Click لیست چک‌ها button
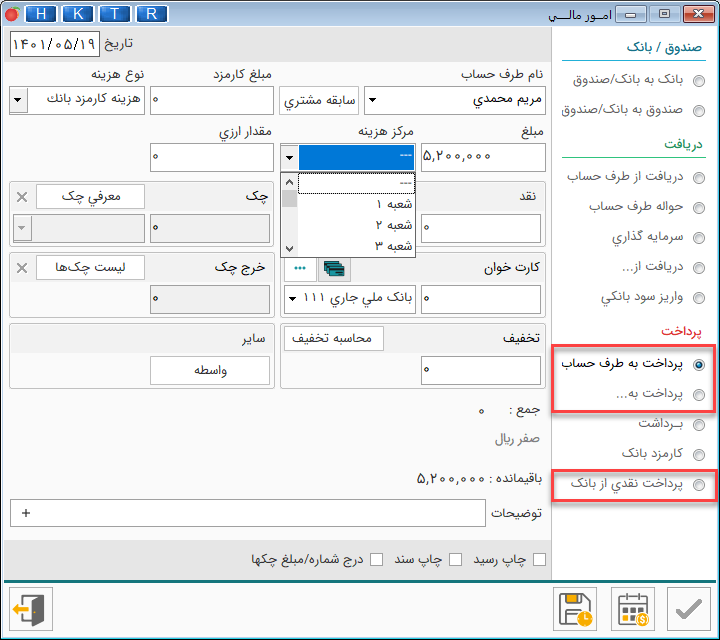Viewport: 720px width, 640px height. 90,267
